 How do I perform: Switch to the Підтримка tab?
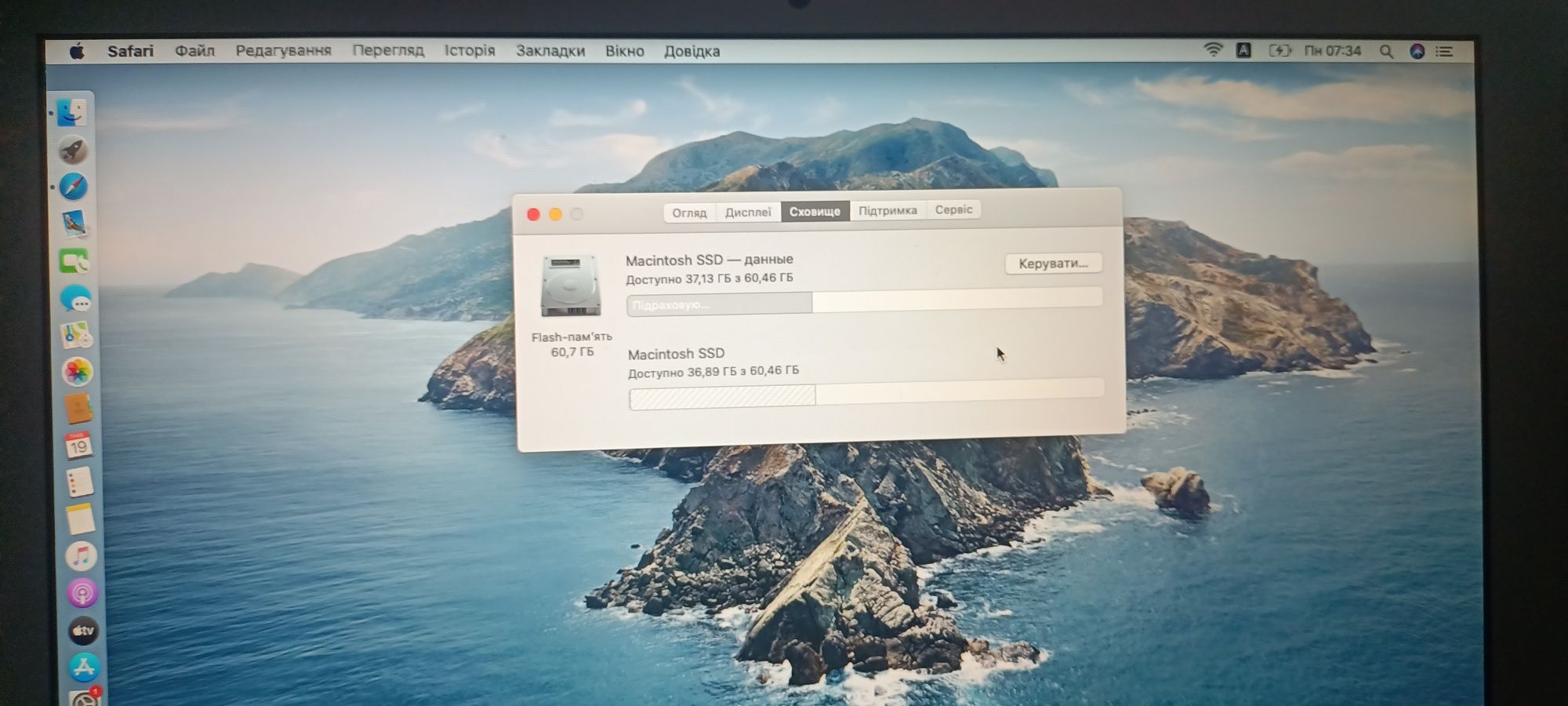(887, 210)
